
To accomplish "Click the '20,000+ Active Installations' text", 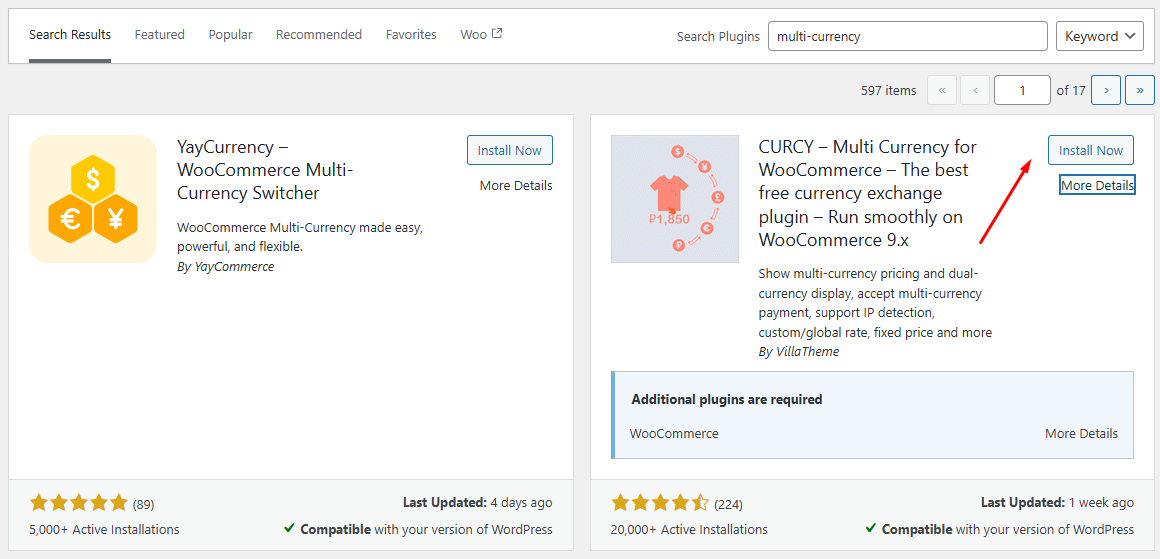I will click(689, 529).
